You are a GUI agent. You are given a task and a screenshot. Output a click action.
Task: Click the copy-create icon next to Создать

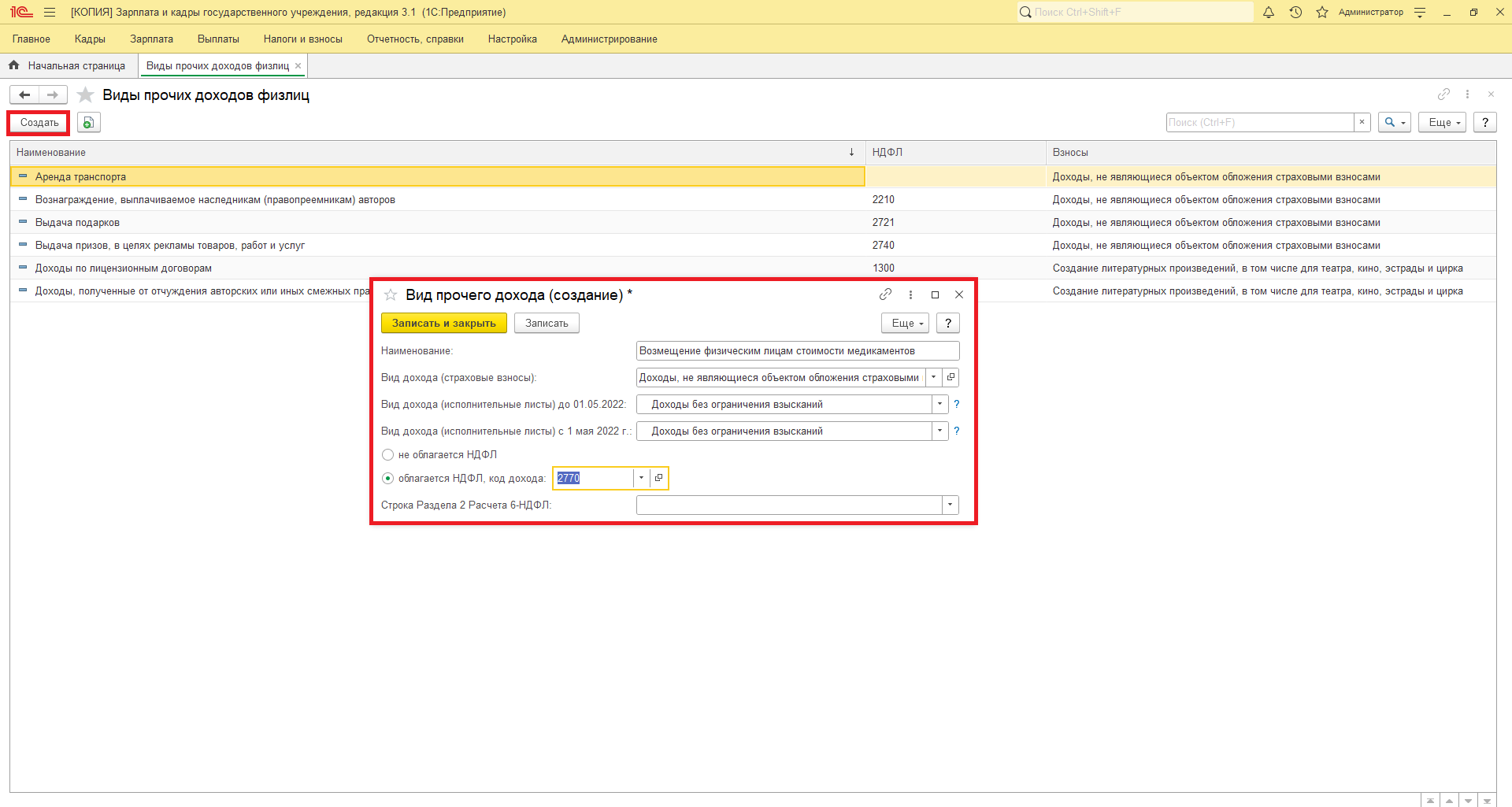pyautogui.click(x=89, y=122)
